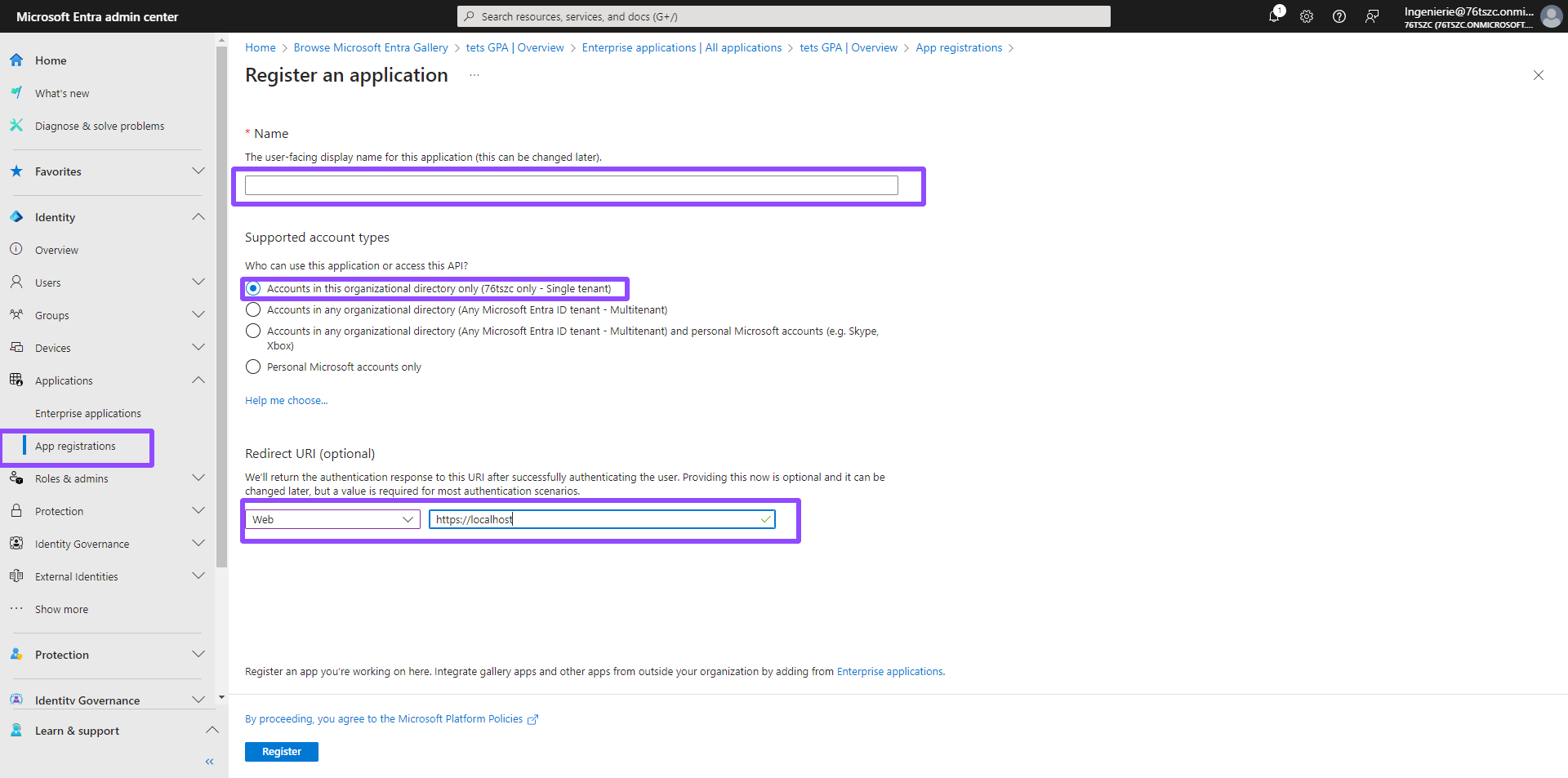Click the App registrations breadcrumb
The image size is (1568, 778).
(x=959, y=47)
